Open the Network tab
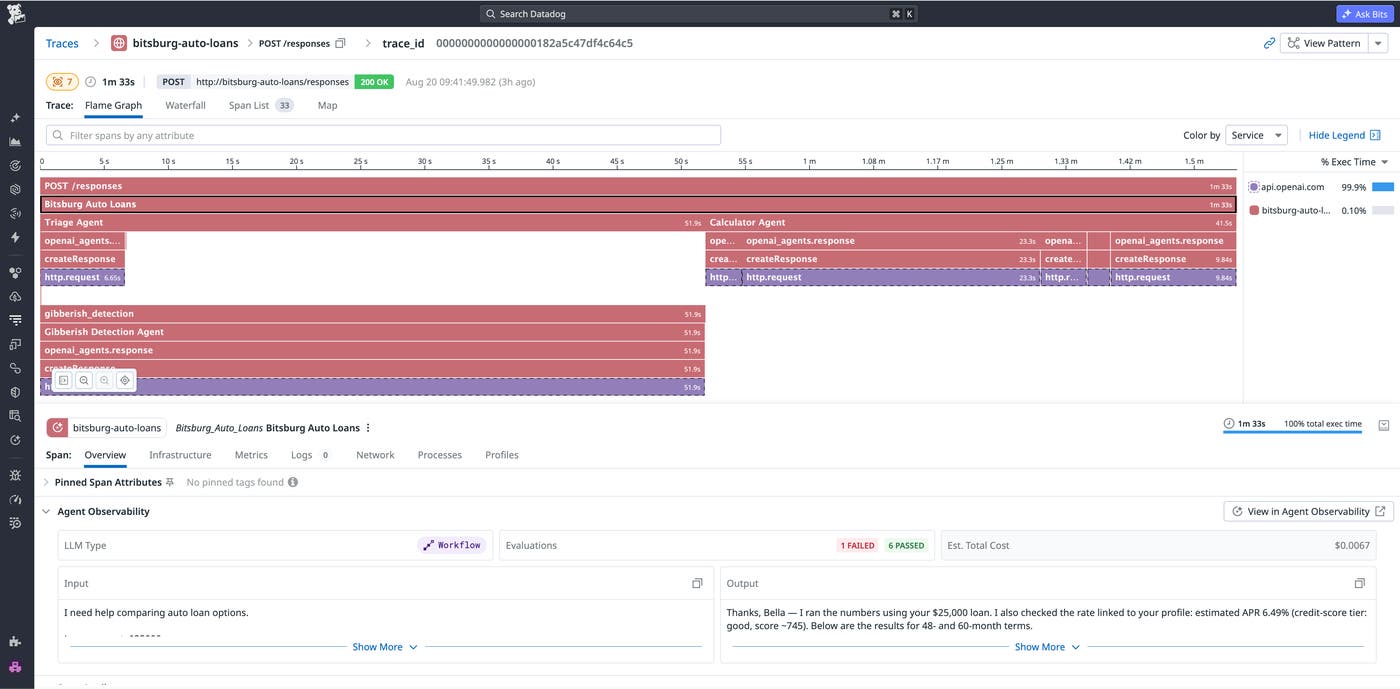This screenshot has width=1400, height=689. coord(375,455)
